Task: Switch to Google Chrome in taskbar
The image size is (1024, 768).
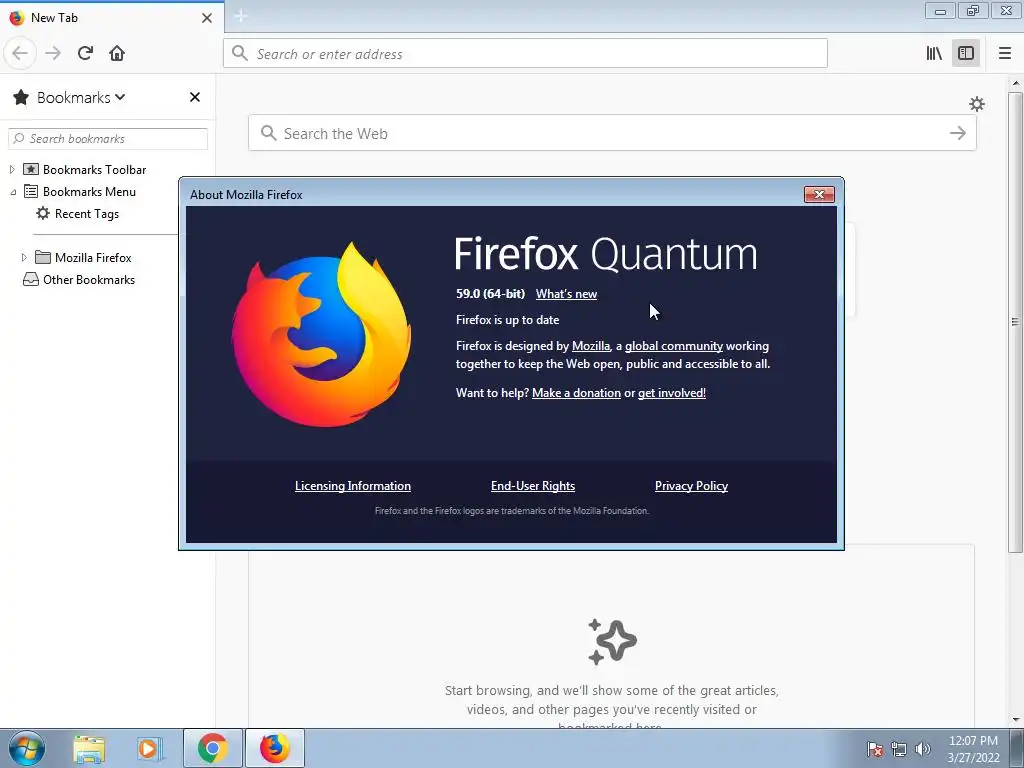Action: (212, 748)
